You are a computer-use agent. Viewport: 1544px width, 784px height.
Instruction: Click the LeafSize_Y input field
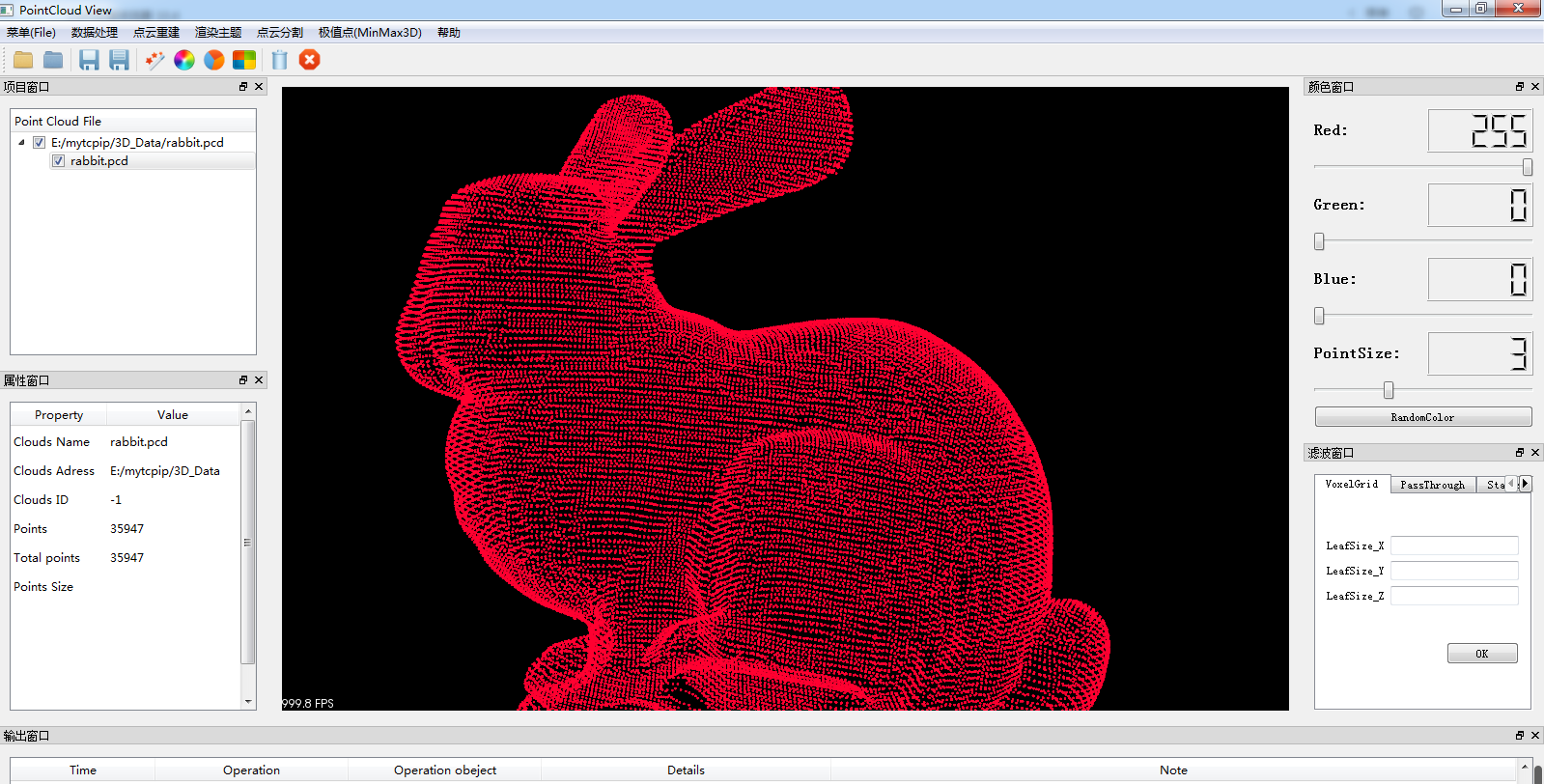coord(1454,571)
